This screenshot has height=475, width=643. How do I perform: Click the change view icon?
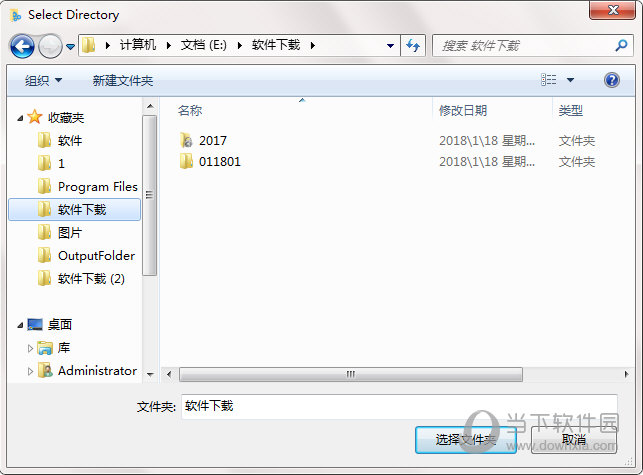point(548,80)
